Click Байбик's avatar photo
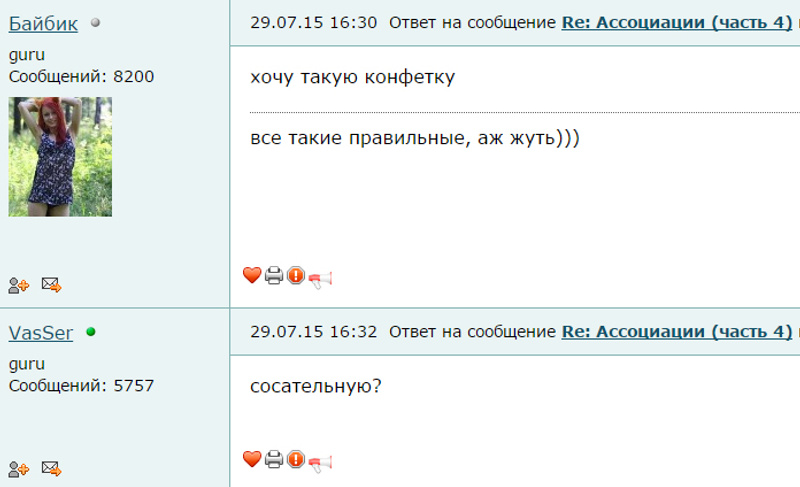 pyautogui.click(x=60, y=157)
